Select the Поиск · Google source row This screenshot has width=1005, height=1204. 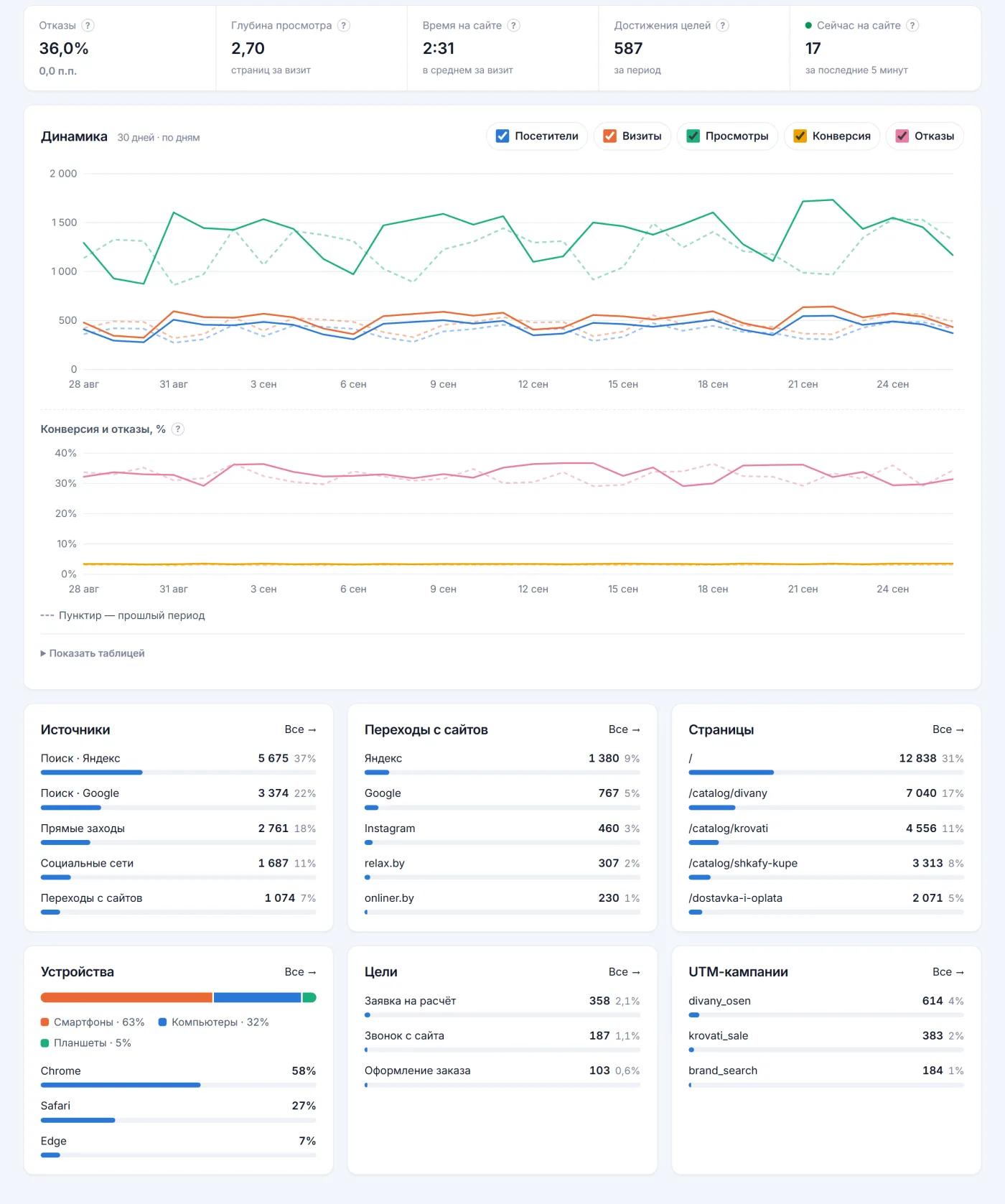(178, 798)
